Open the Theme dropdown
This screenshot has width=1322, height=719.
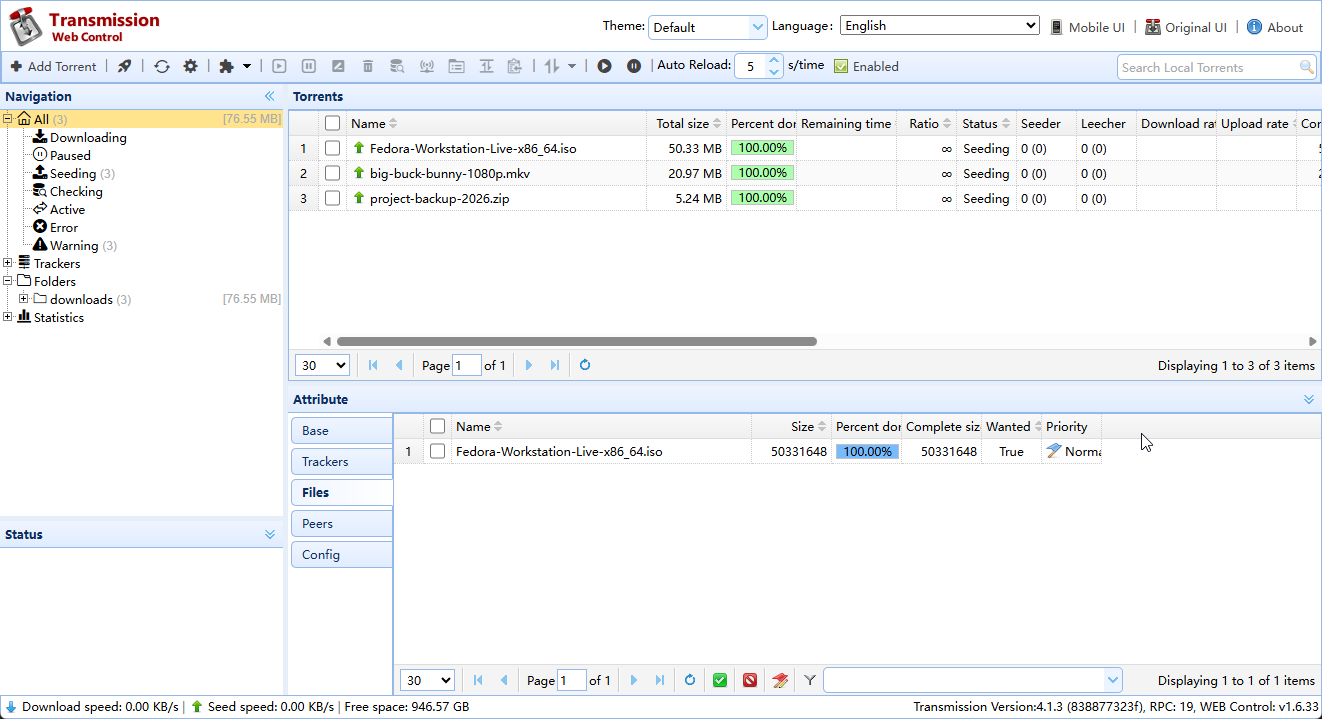coord(708,27)
